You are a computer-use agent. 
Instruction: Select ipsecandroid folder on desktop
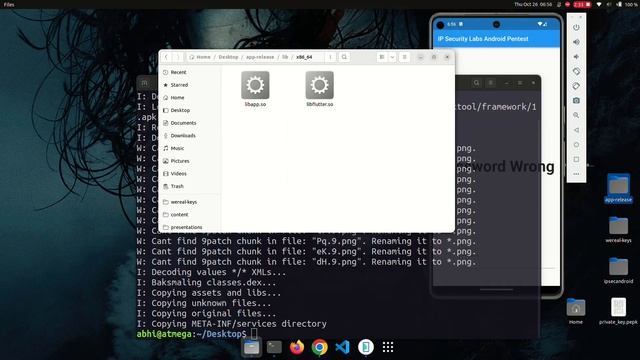pos(618,270)
